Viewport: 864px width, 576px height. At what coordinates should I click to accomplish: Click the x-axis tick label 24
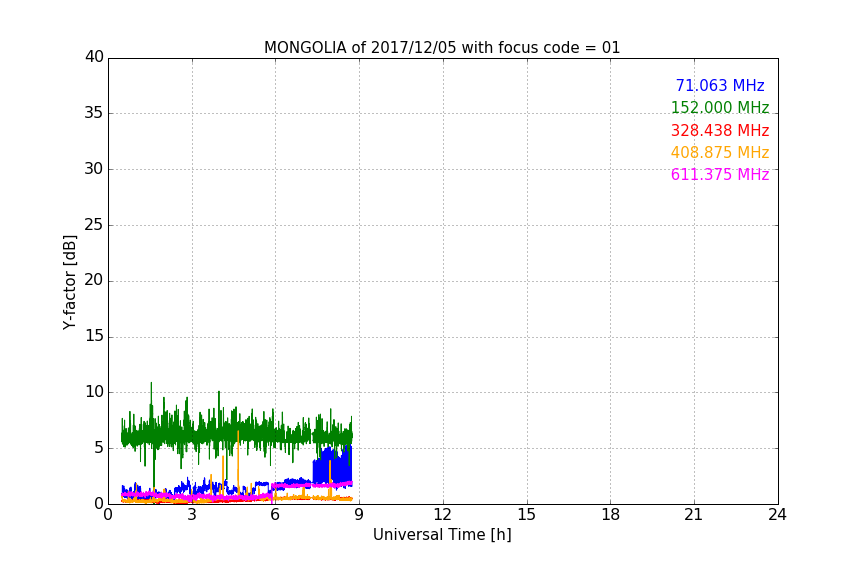[x=777, y=515]
